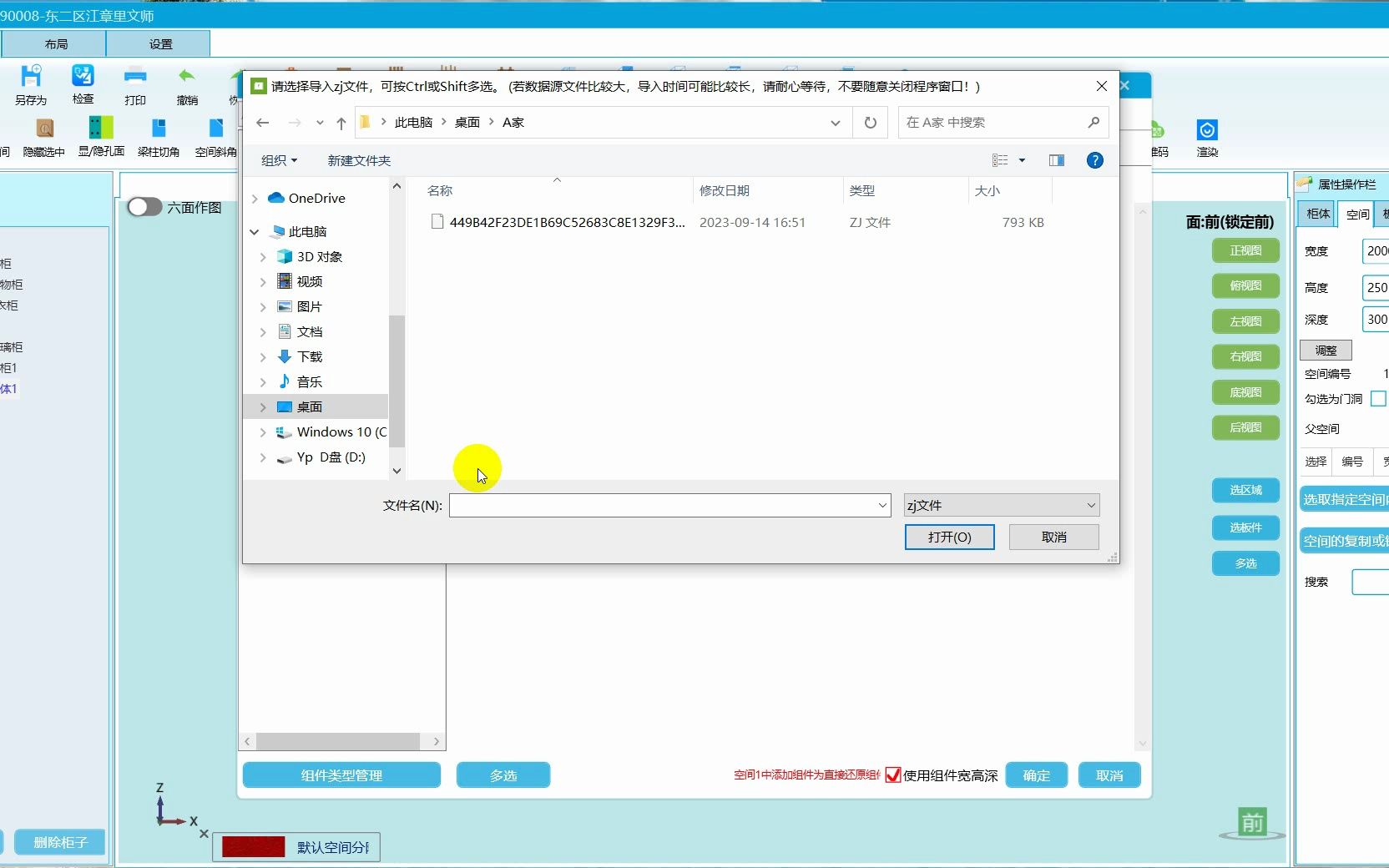The image size is (1389, 868).
Task: Click the 组件类型管理 button
Action: pyautogui.click(x=341, y=775)
